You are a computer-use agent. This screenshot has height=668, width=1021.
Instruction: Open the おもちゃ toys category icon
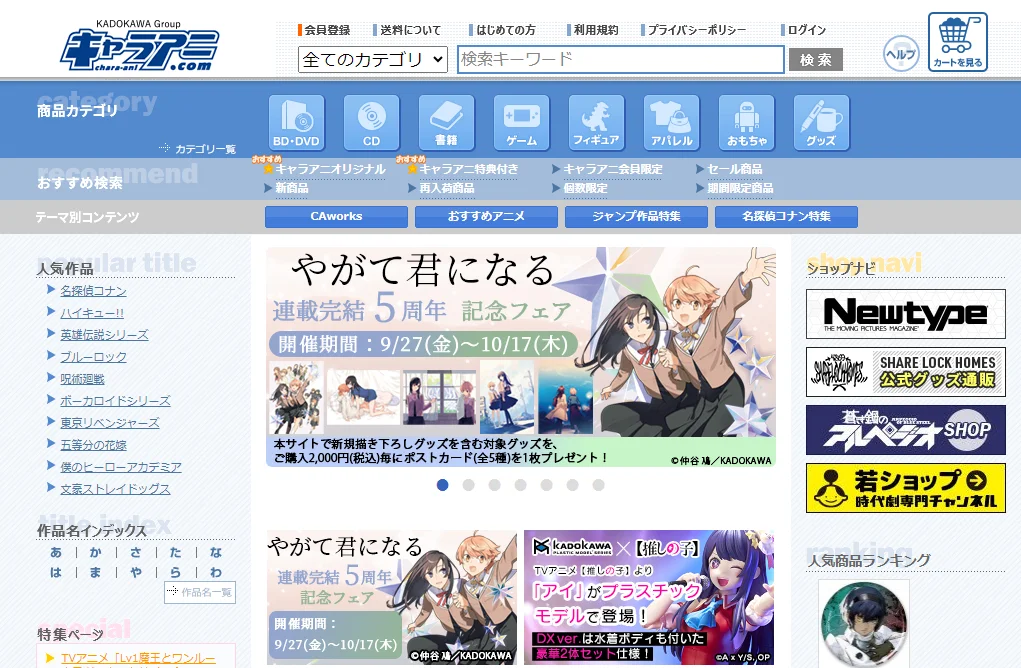[746, 122]
